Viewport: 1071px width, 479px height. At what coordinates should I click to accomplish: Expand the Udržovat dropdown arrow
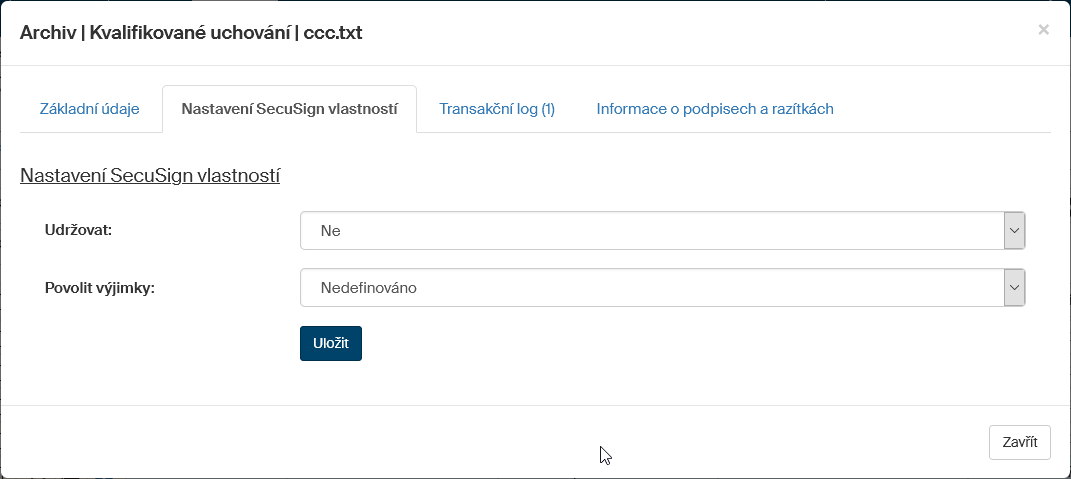[x=1015, y=231]
